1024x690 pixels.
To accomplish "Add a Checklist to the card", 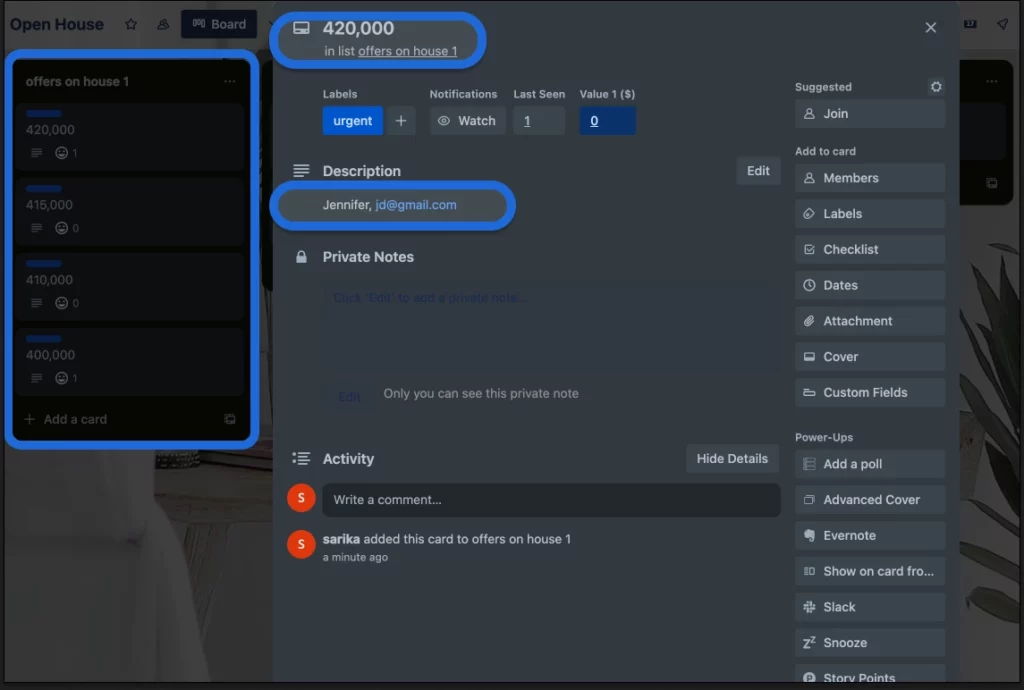I will pyautogui.click(x=870, y=249).
